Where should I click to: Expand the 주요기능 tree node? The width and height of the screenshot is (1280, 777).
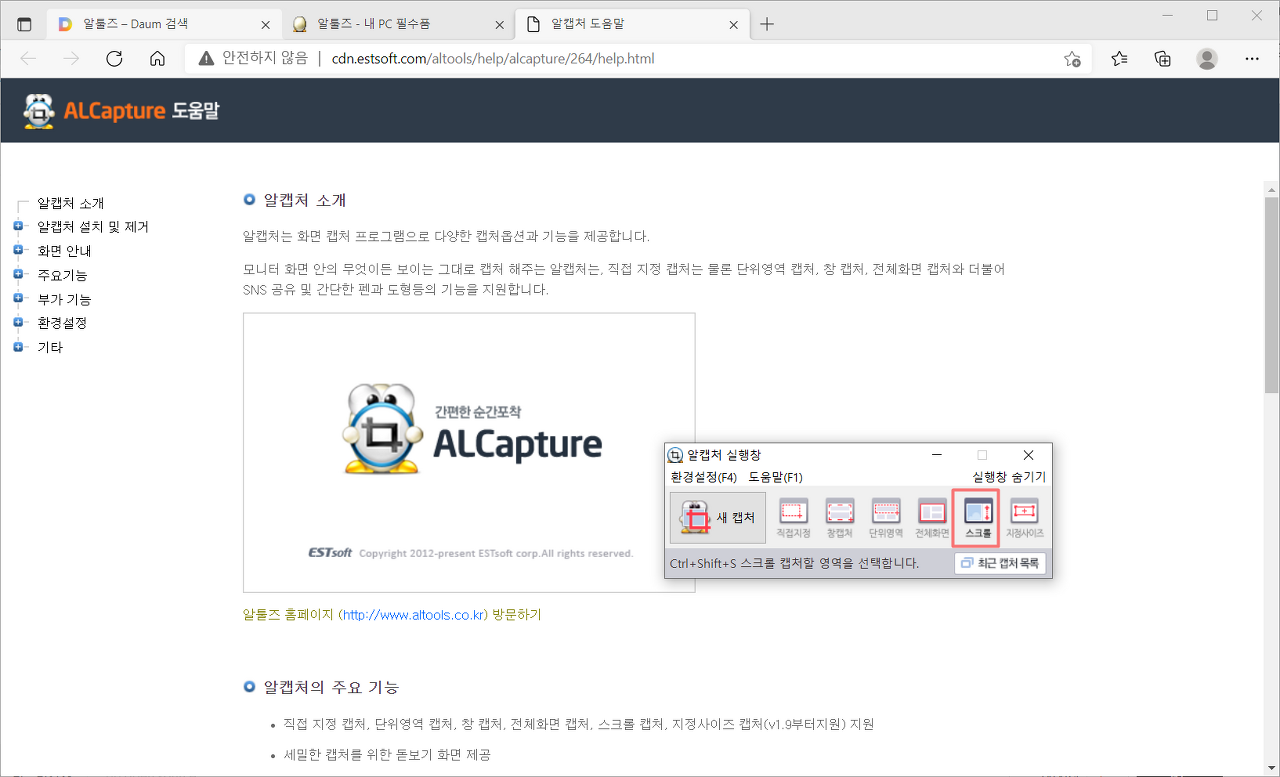(18, 274)
